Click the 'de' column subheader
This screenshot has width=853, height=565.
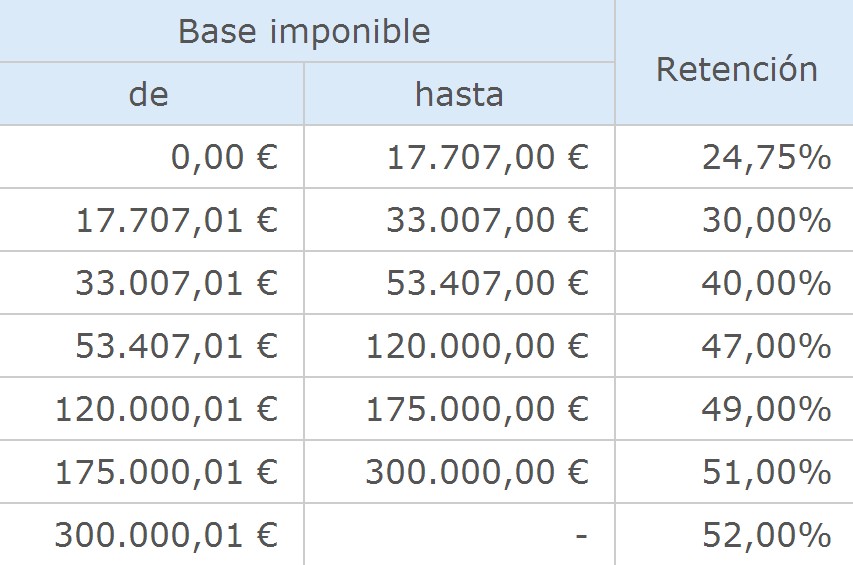click(149, 94)
